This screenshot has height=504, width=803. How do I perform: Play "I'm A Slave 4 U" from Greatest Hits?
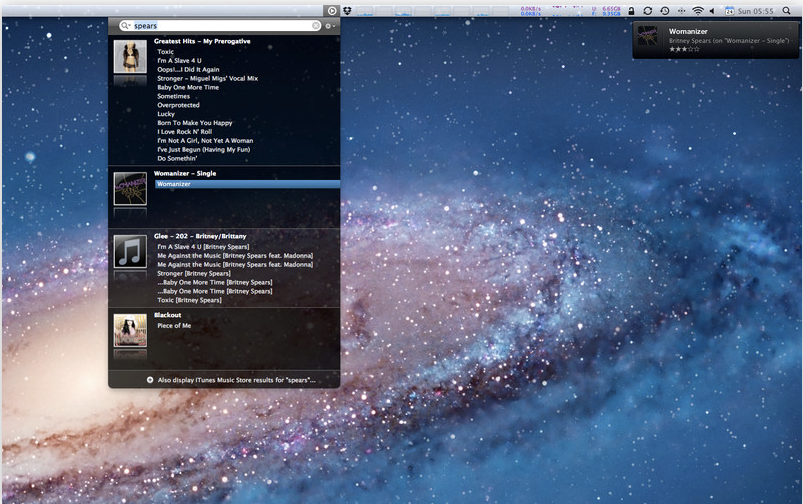click(x=179, y=60)
